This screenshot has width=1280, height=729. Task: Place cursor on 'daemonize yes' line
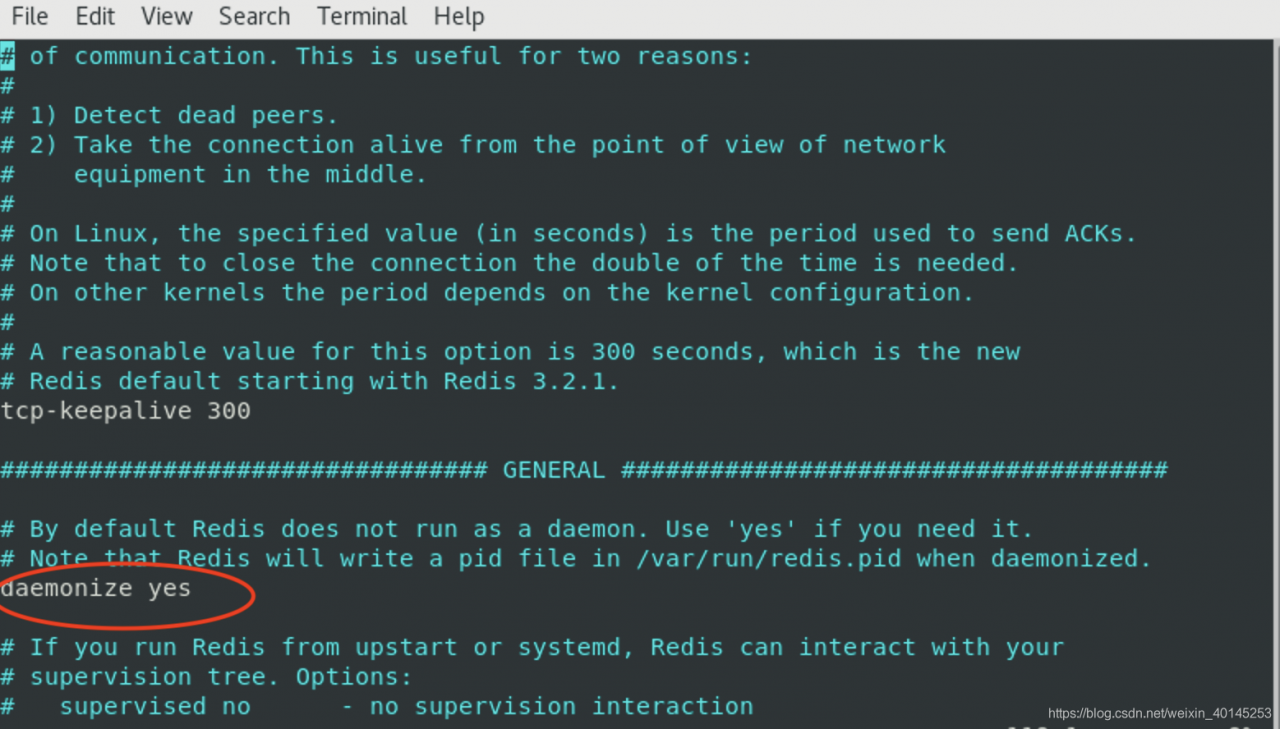click(96, 588)
